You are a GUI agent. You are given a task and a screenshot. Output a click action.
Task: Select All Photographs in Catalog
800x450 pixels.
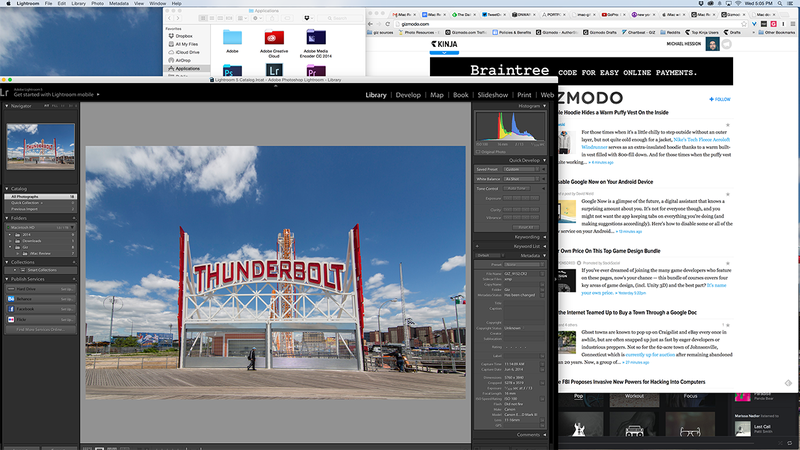[x=40, y=196]
